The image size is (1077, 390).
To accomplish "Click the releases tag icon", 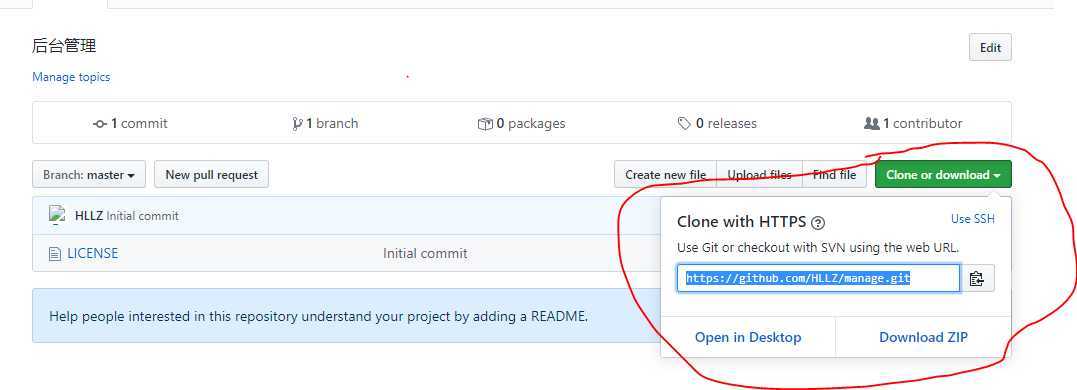I will (684, 124).
